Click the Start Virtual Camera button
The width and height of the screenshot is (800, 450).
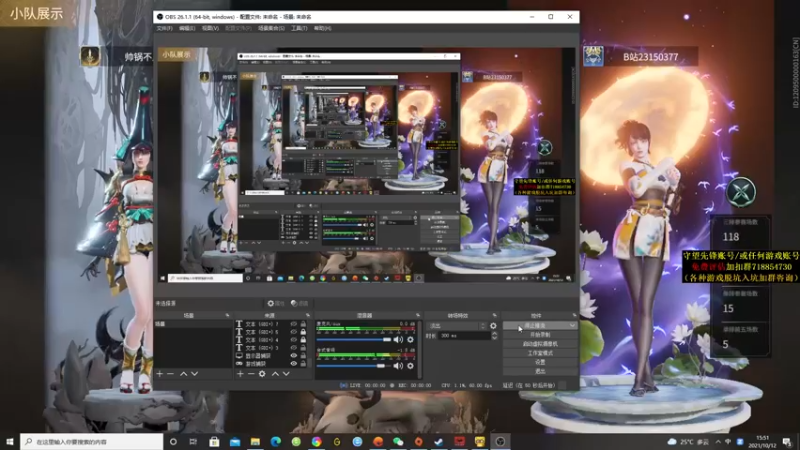pyautogui.click(x=540, y=344)
